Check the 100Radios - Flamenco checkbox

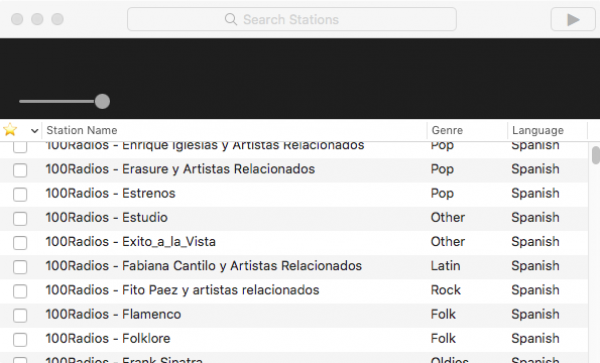pos(20,315)
